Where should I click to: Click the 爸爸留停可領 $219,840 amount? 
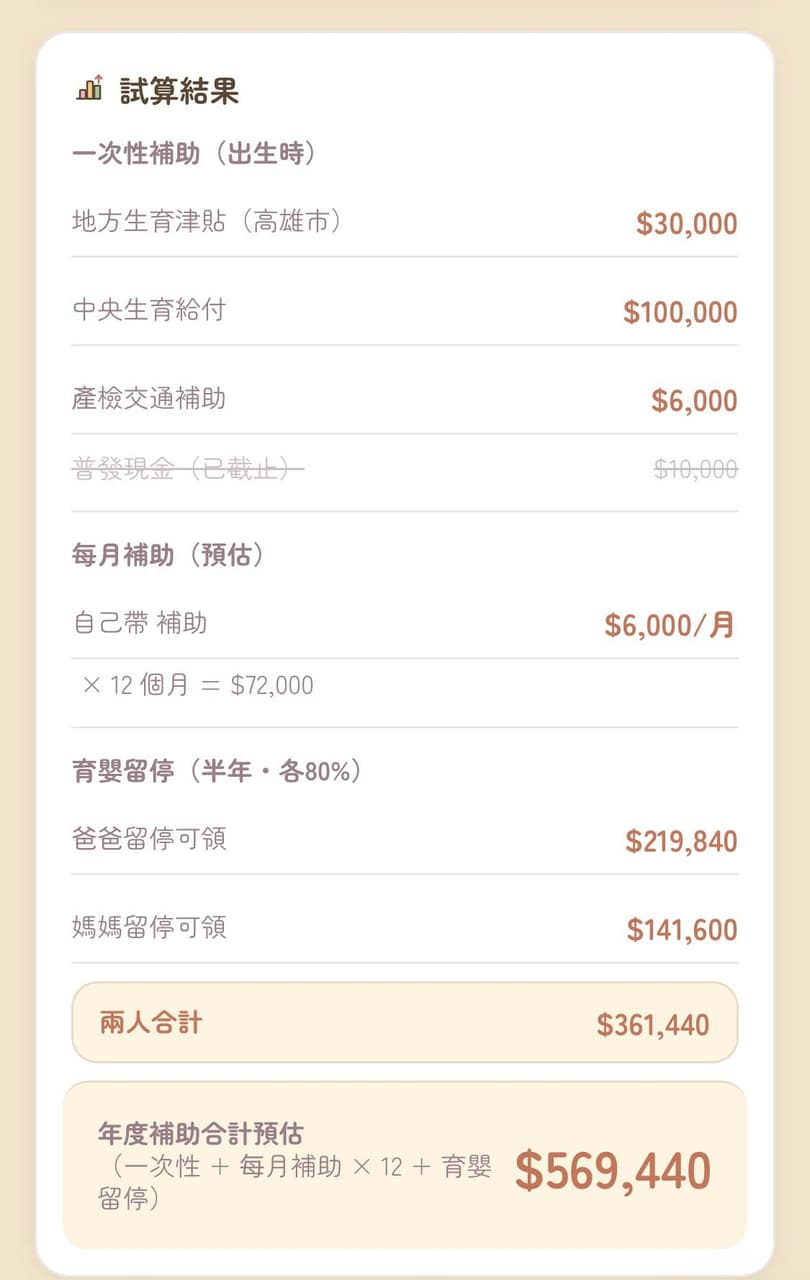pos(681,842)
